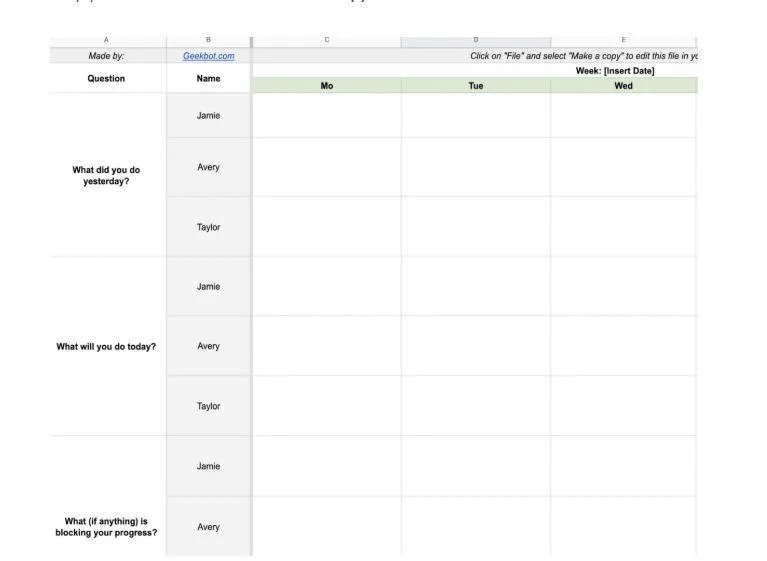
Task: Click the Mo day header cell
Action: (327, 86)
